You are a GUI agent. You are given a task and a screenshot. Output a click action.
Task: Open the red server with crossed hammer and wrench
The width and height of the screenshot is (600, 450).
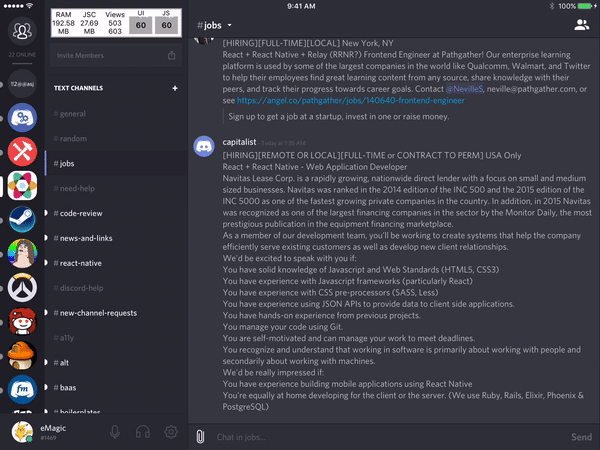(x=22, y=152)
